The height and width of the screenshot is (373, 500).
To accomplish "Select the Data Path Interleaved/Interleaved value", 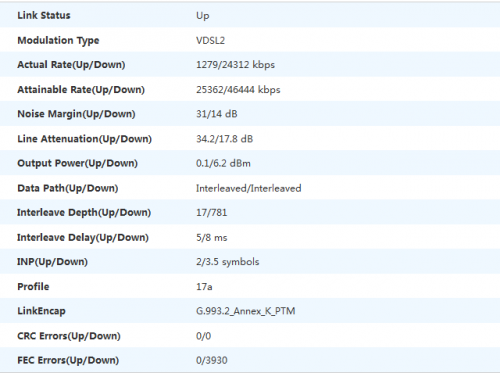I will 248,188.
